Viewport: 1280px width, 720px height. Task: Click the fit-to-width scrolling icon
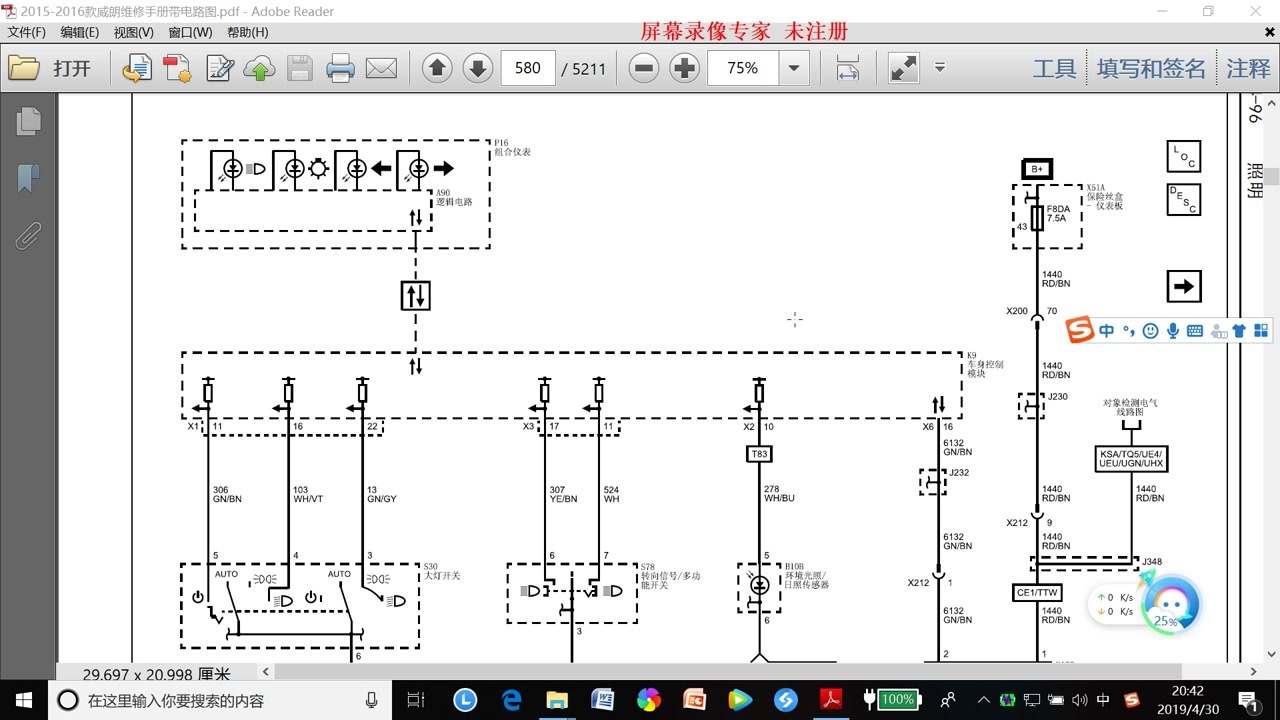[848, 68]
